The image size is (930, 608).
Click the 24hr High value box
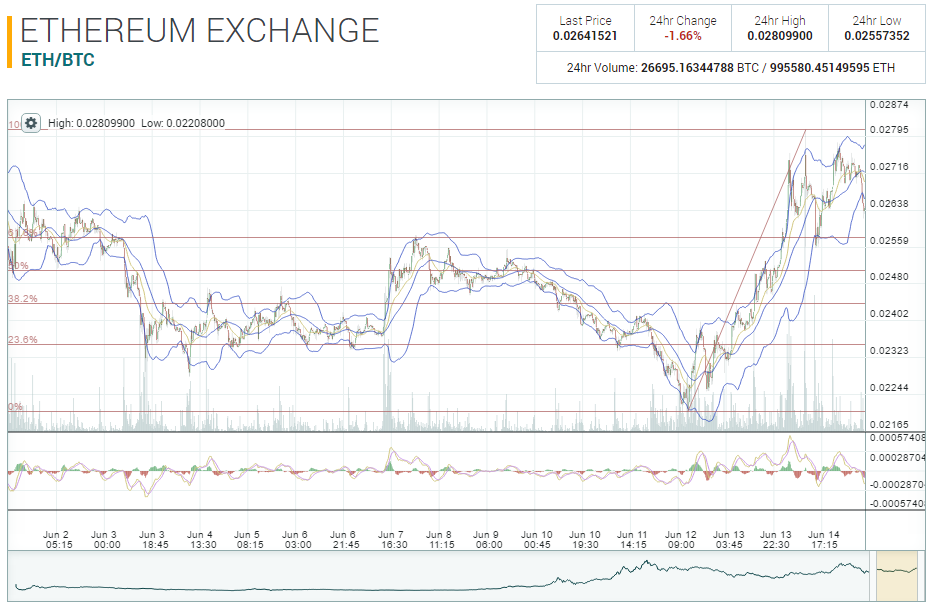point(779,28)
